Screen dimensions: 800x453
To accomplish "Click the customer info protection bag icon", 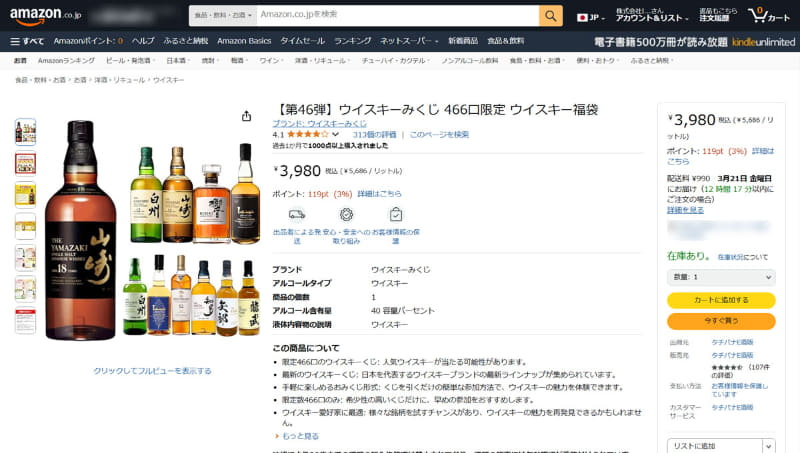I will (x=396, y=214).
